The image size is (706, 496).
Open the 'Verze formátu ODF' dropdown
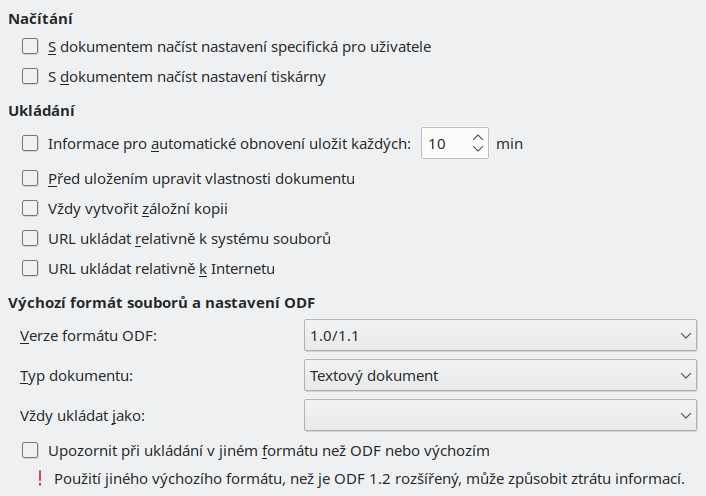click(x=499, y=335)
